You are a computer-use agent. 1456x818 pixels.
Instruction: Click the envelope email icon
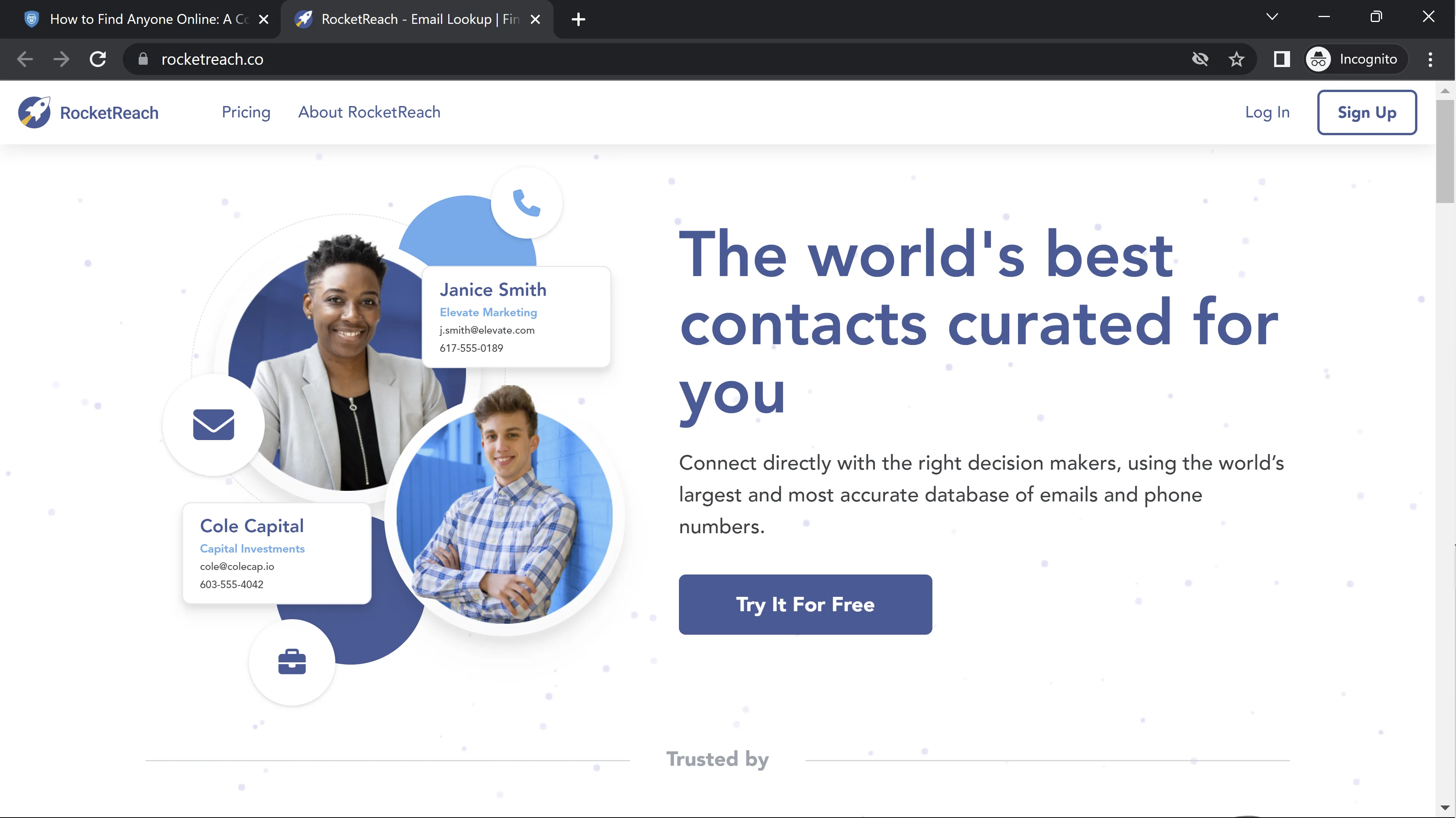pyautogui.click(x=214, y=424)
